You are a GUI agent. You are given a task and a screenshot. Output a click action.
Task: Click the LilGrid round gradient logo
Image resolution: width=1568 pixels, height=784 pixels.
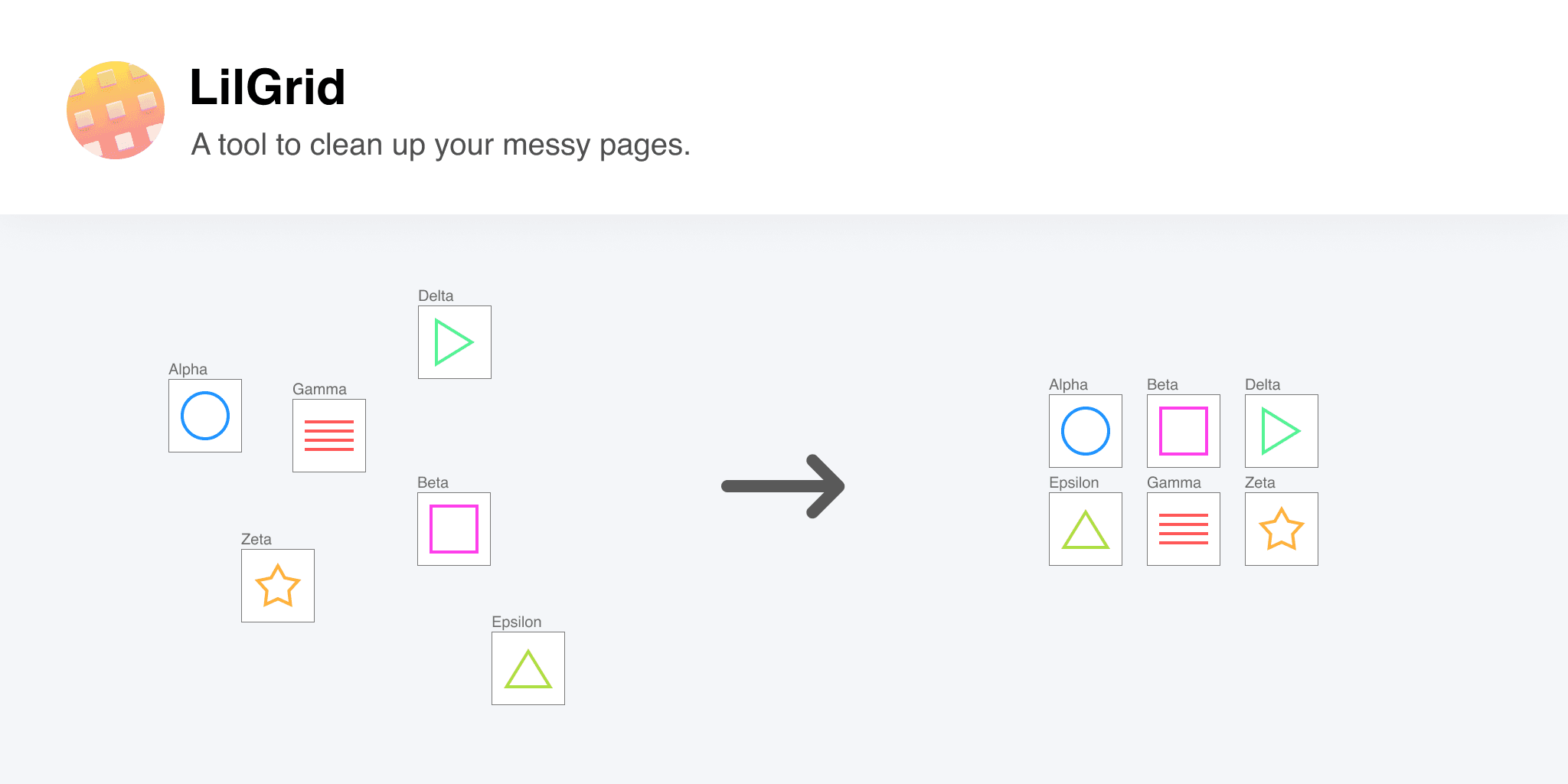[x=116, y=110]
